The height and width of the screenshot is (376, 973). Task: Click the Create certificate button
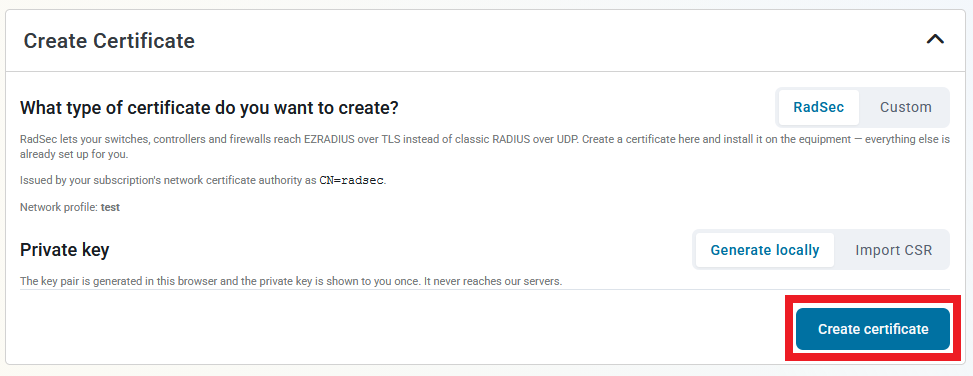pyautogui.click(x=872, y=329)
